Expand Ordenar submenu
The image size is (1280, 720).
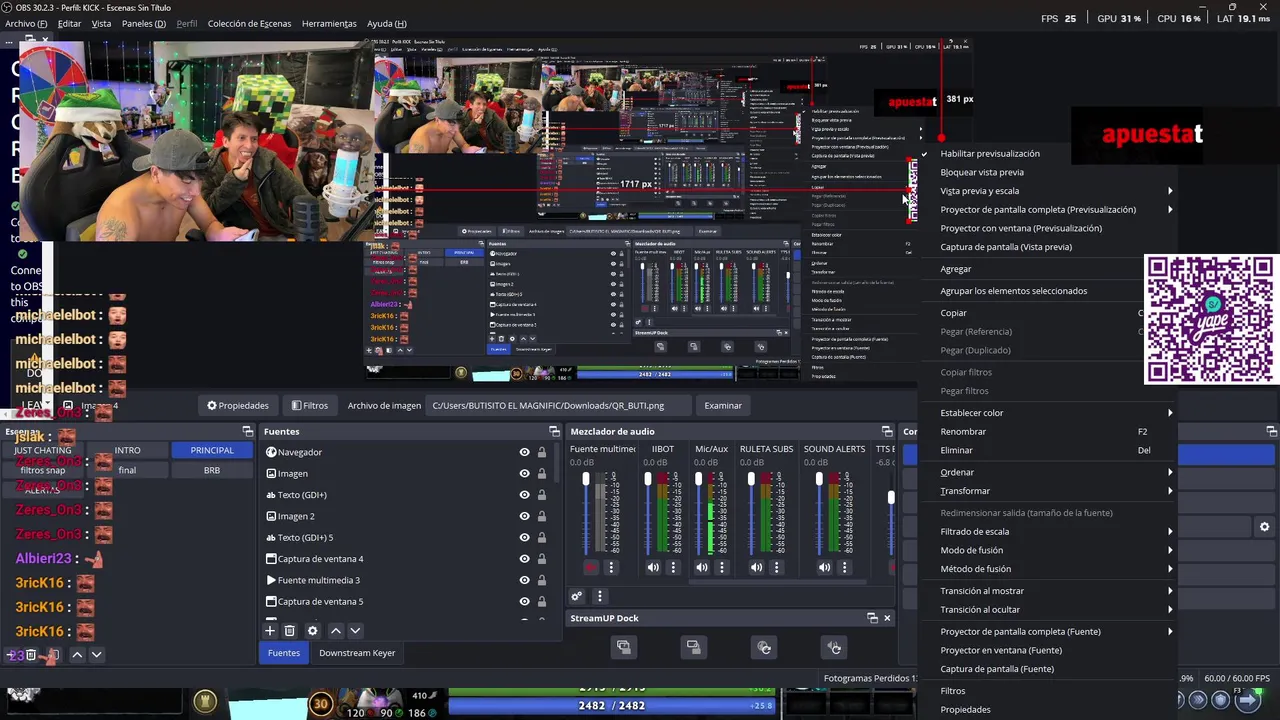pyautogui.click(x=1048, y=472)
